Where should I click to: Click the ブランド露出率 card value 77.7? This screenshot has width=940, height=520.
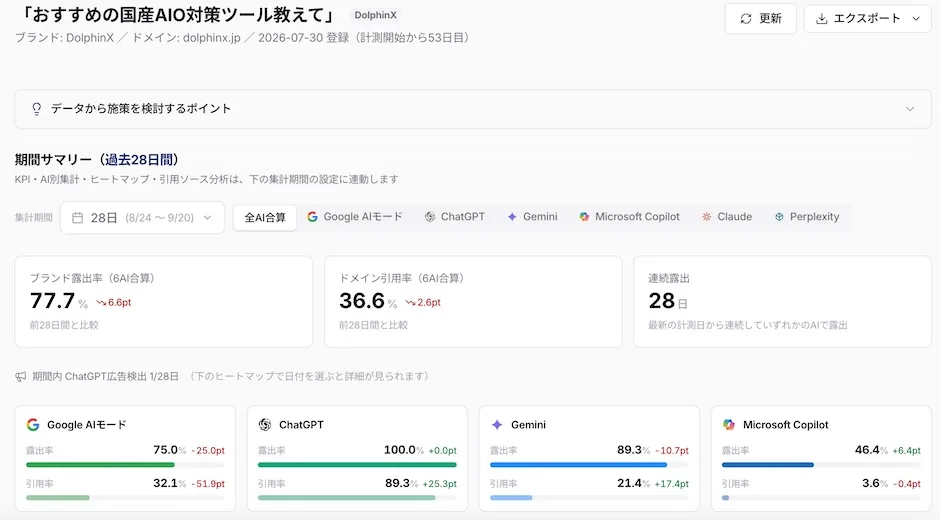53,300
